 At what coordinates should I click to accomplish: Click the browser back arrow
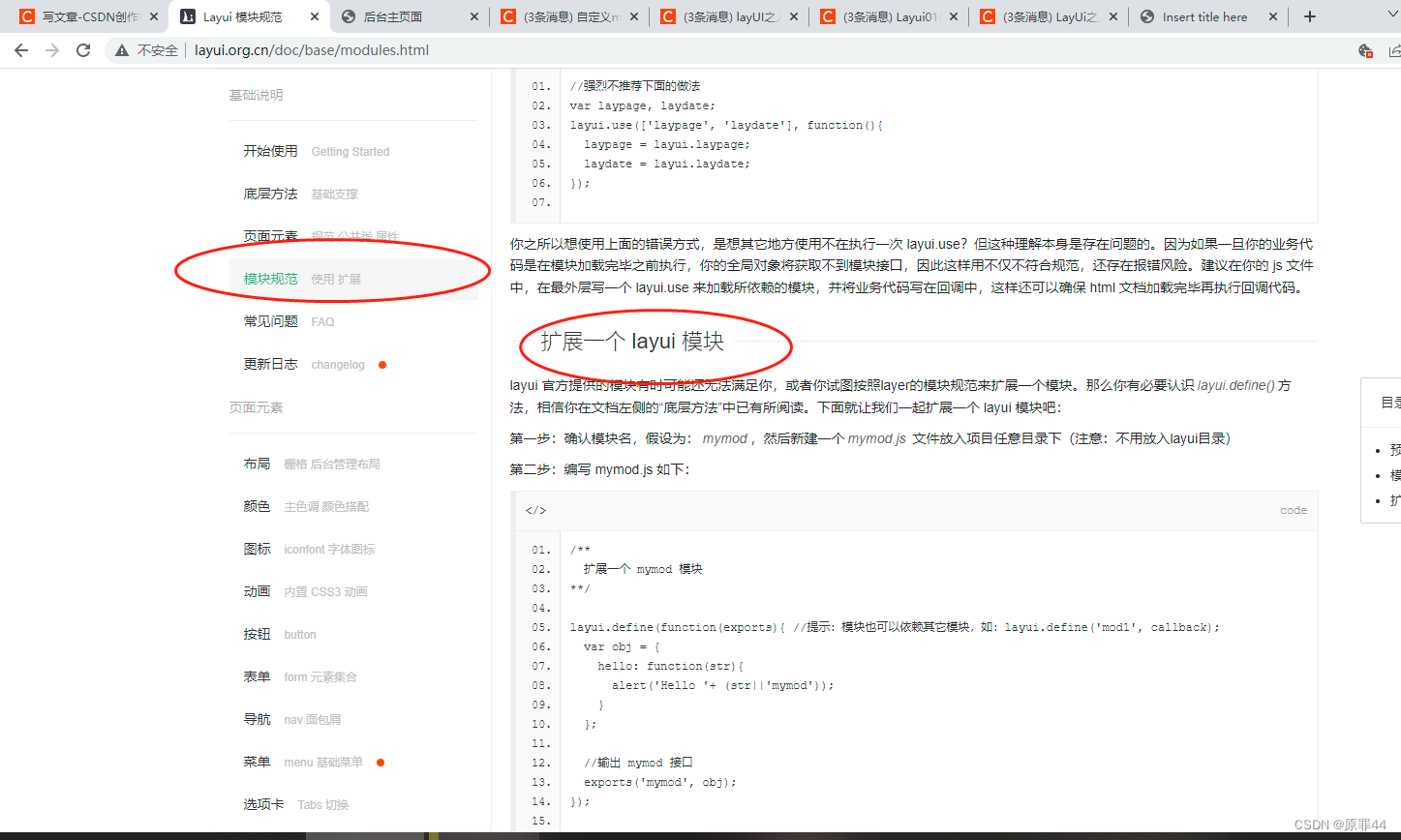pos(20,49)
